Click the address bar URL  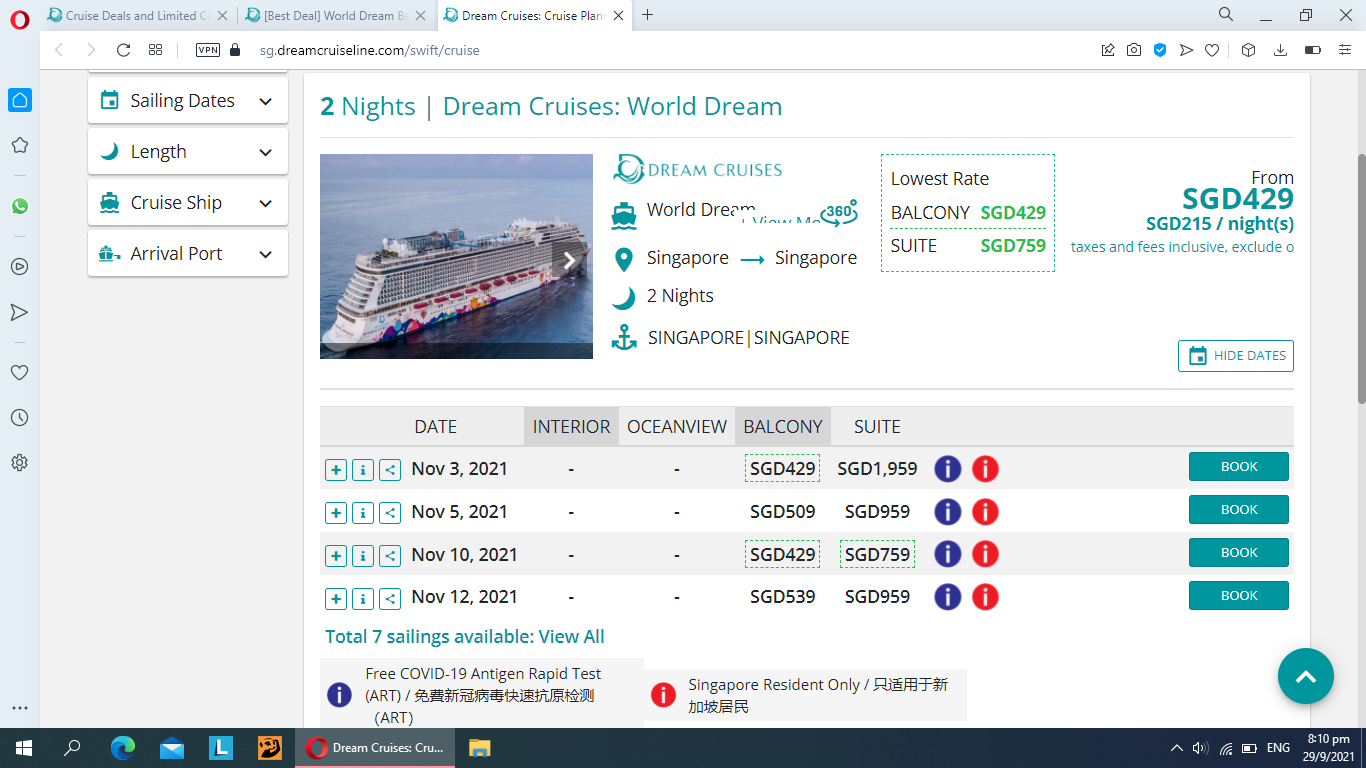click(369, 50)
